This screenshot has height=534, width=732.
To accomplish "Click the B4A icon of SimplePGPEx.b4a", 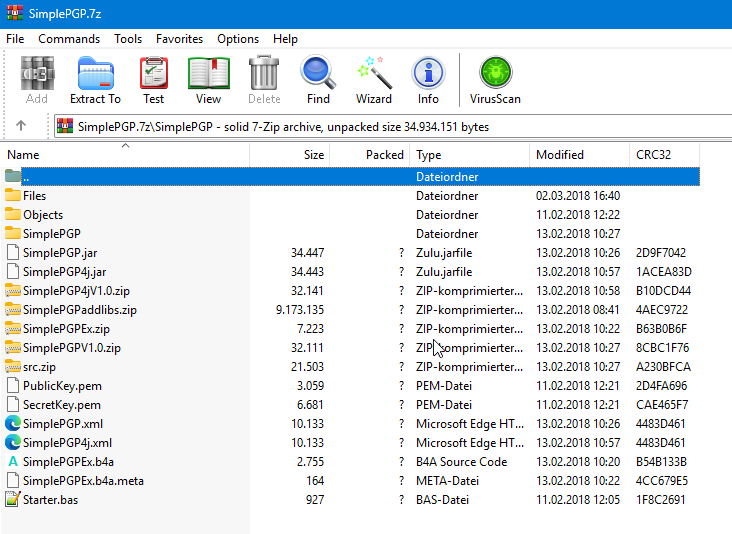I will click(13, 462).
